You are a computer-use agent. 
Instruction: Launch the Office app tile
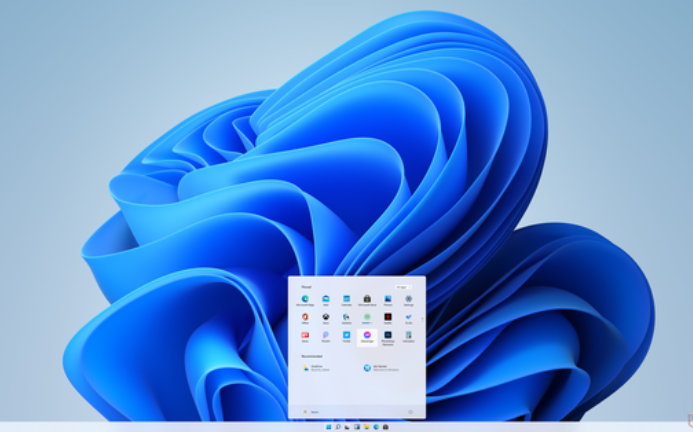(x=305, y=319)
